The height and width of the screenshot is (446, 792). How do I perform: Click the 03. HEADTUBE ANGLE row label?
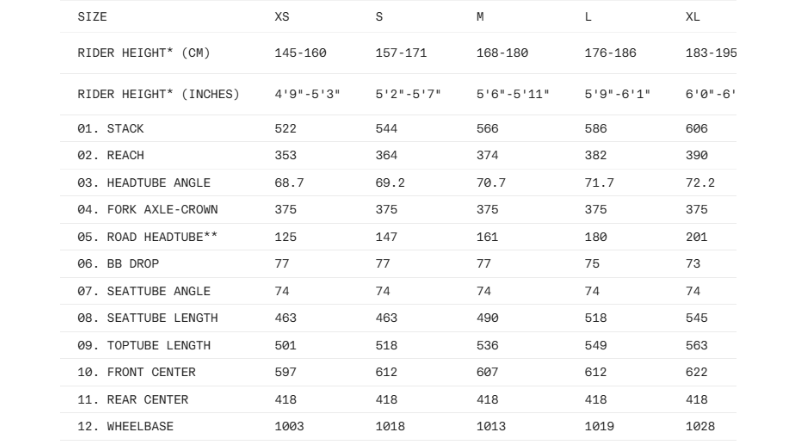[143, 182]
